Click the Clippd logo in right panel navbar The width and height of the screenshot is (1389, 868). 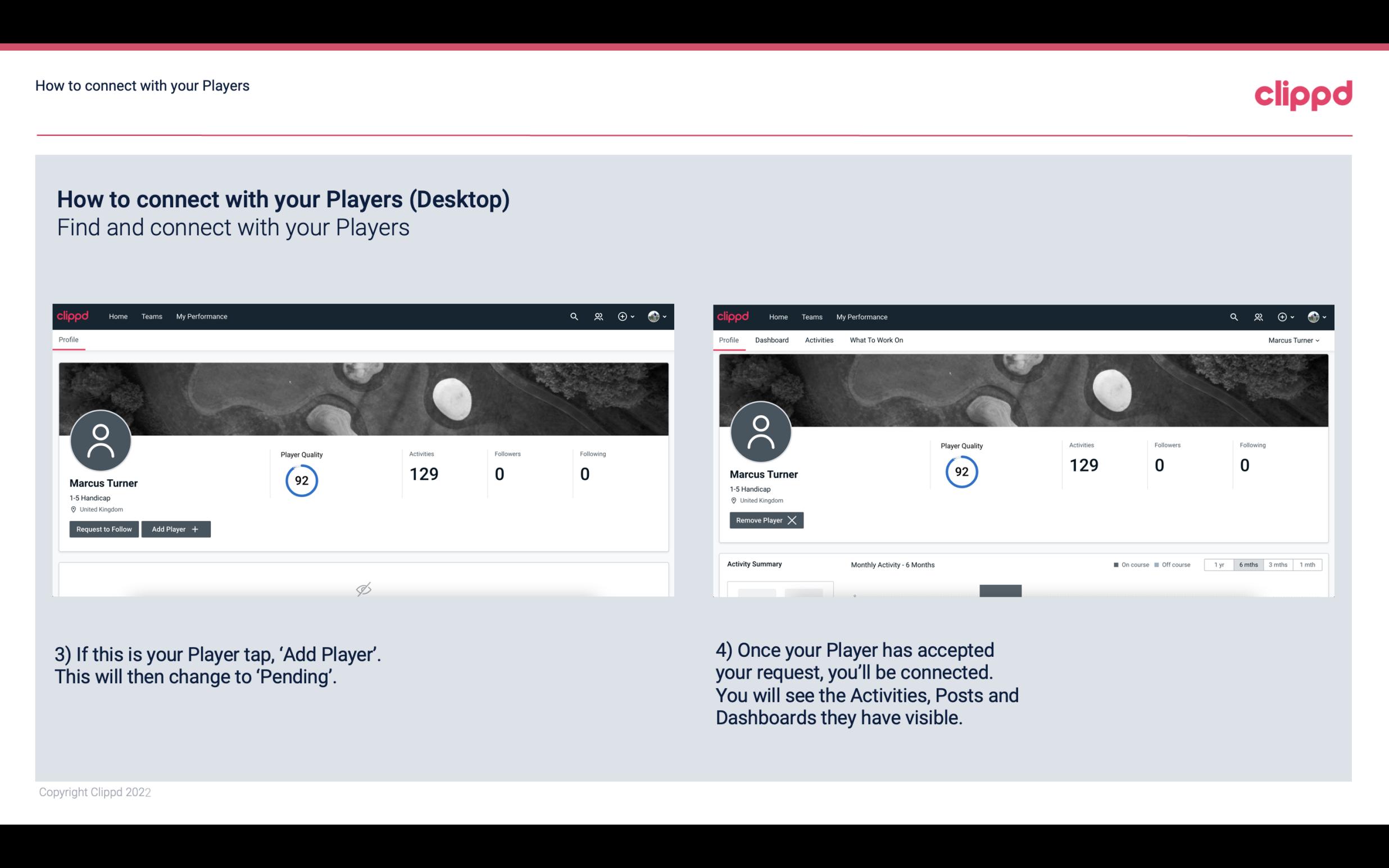733,316
